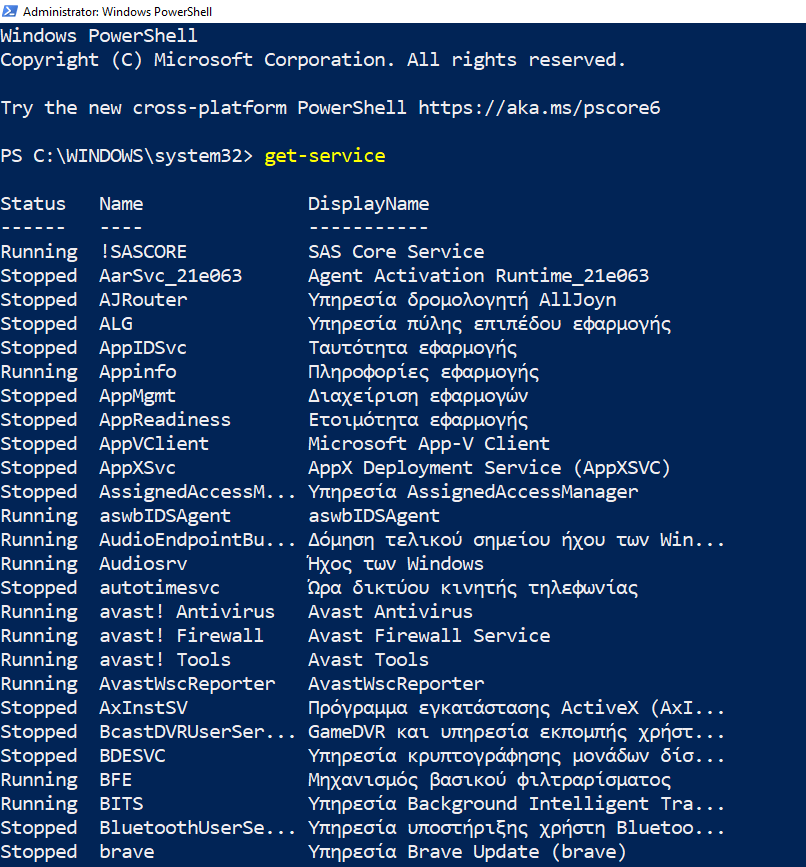Image resolution: width=806 pixels, height=867 pixels.
Task: Click the DisplayName column header
Action: click(x=368, y=204)
